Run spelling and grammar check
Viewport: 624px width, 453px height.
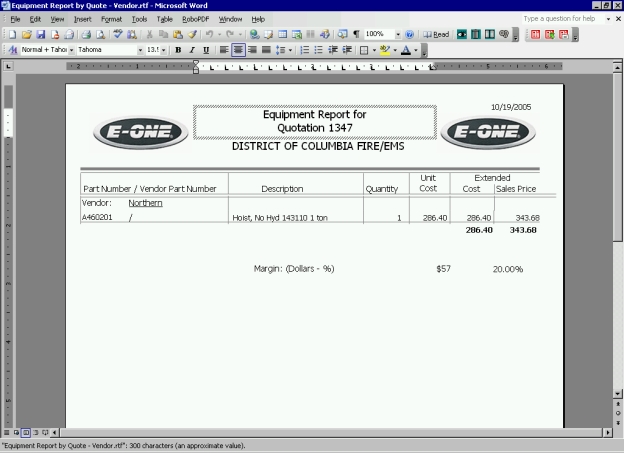click(x=117, y=35)
